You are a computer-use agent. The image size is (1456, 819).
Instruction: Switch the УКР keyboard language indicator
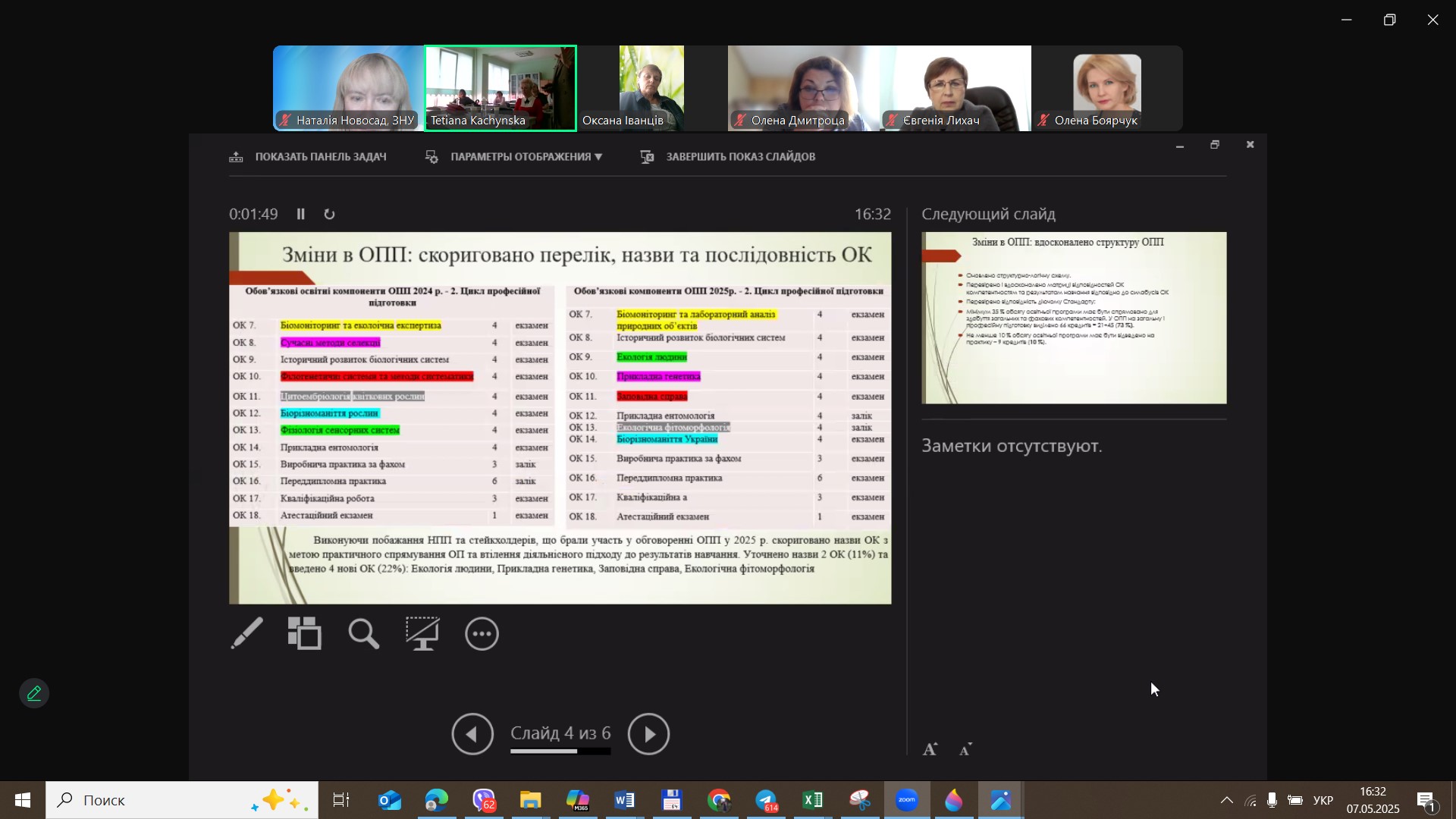click(x=1323, y=801)
